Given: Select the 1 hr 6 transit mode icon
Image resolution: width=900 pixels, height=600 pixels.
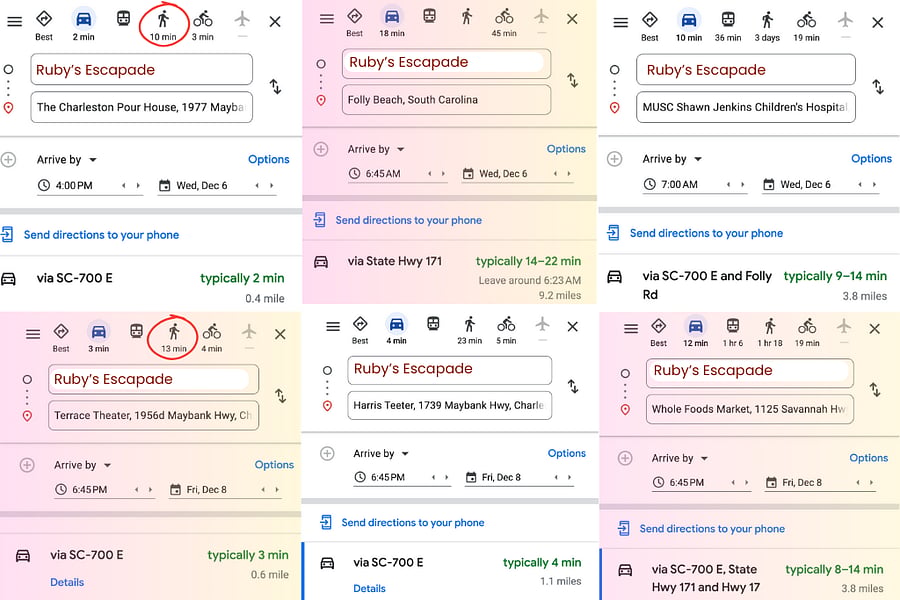Looking at the screenshot, I should click(x=733, y=326).
